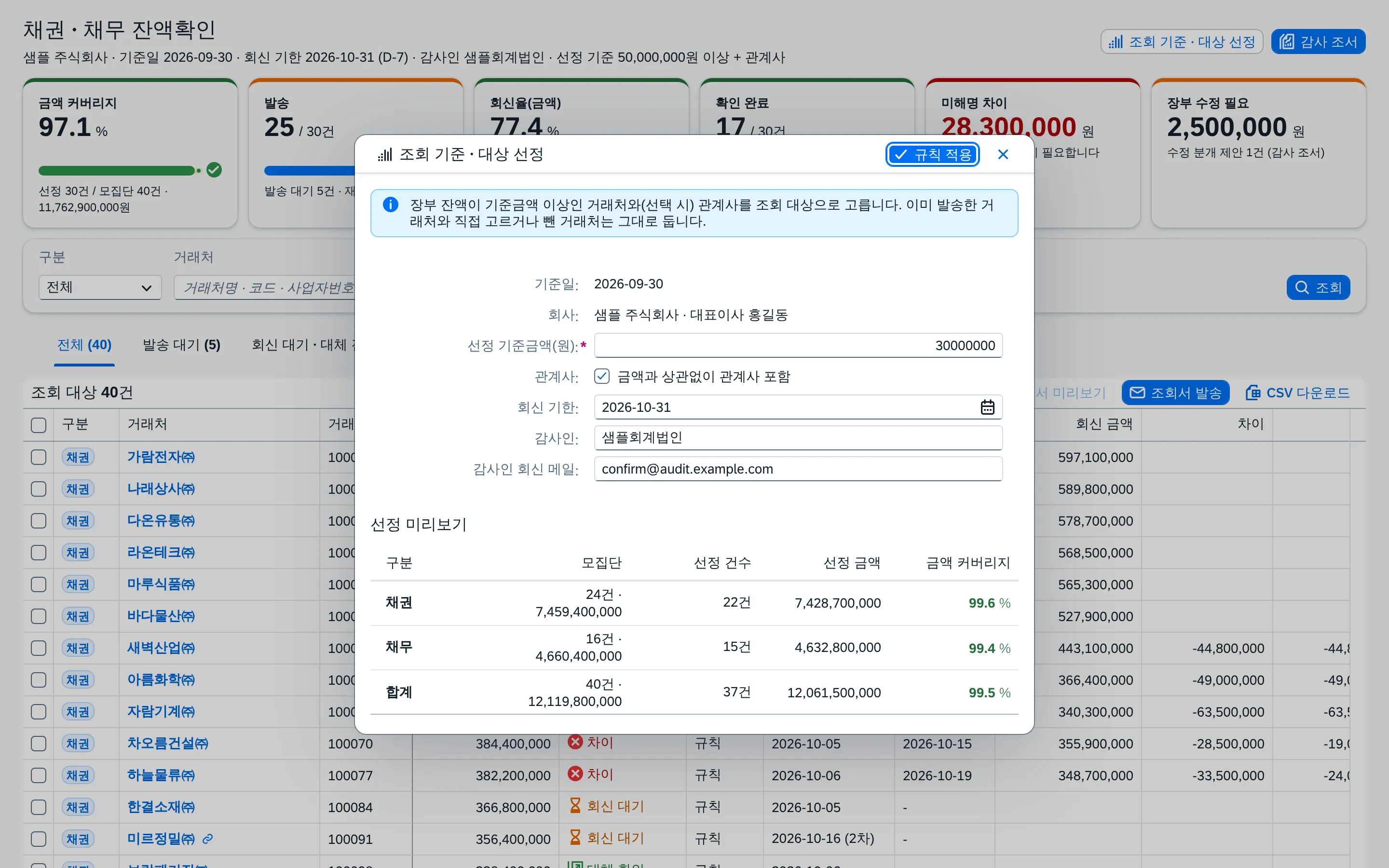The height and width of the screenshot is (868, 1389).
Task: Open the 구분 dropdown showing 전체
Action: tap(100, 287)
